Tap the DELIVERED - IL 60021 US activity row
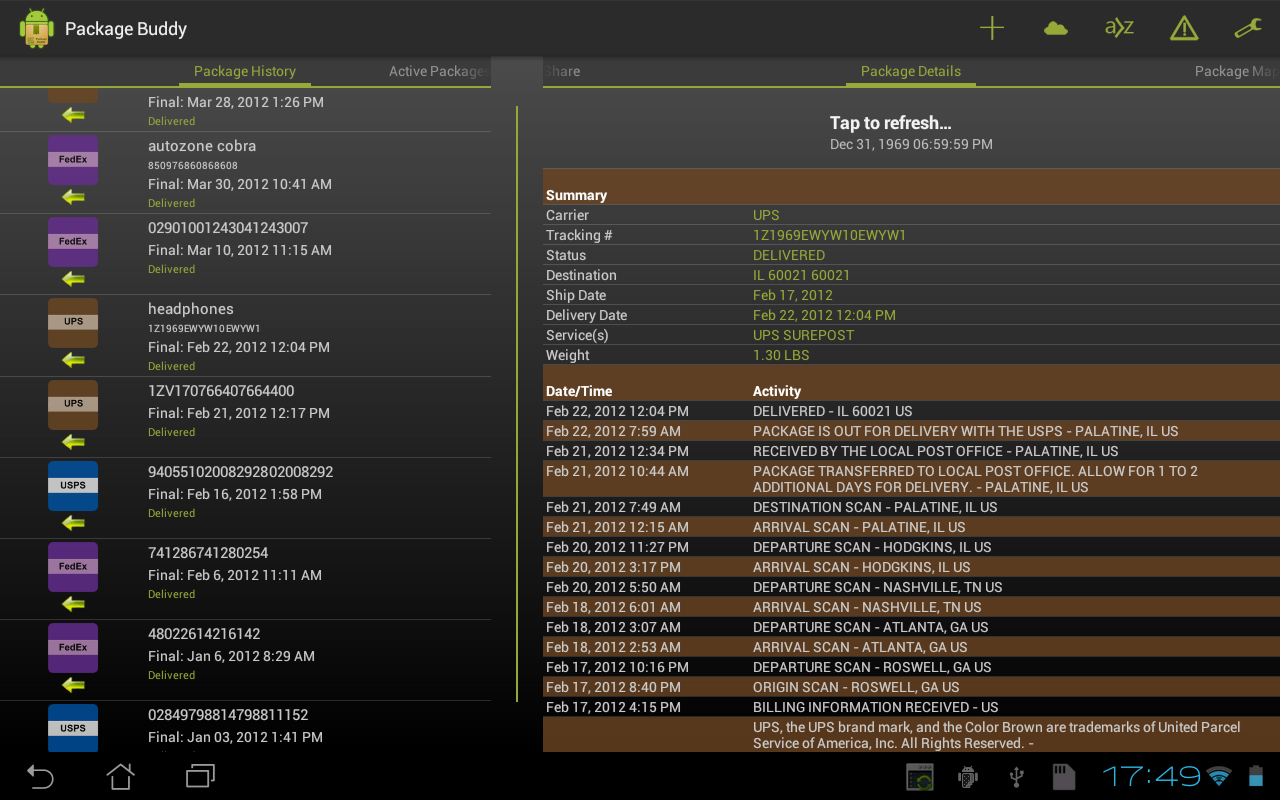This screenshot has width=1280, height=800. (x=911, y=411)
